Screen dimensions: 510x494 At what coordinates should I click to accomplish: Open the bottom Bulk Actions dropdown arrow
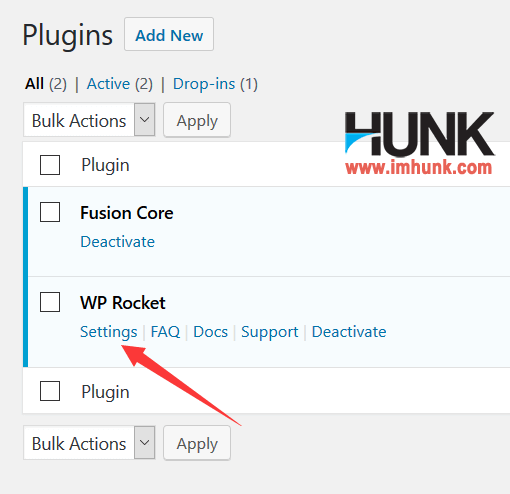tap(144, 443)
